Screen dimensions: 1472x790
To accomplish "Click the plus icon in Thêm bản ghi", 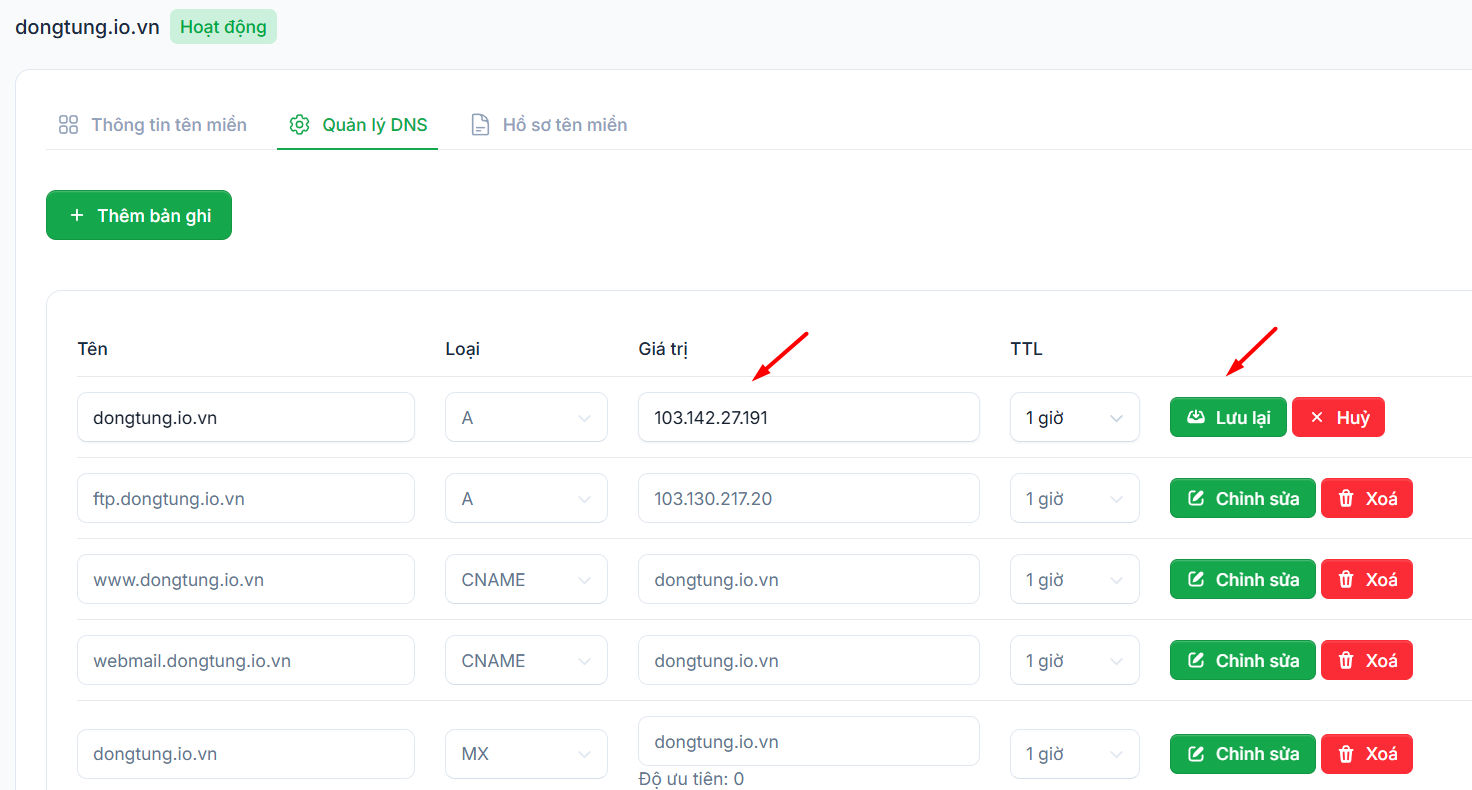I will (x=77, y=215).
